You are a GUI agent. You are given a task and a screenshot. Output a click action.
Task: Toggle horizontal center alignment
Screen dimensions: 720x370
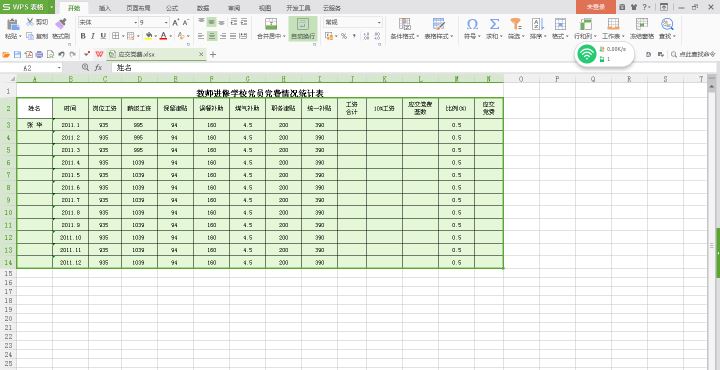tap(211, 36)
